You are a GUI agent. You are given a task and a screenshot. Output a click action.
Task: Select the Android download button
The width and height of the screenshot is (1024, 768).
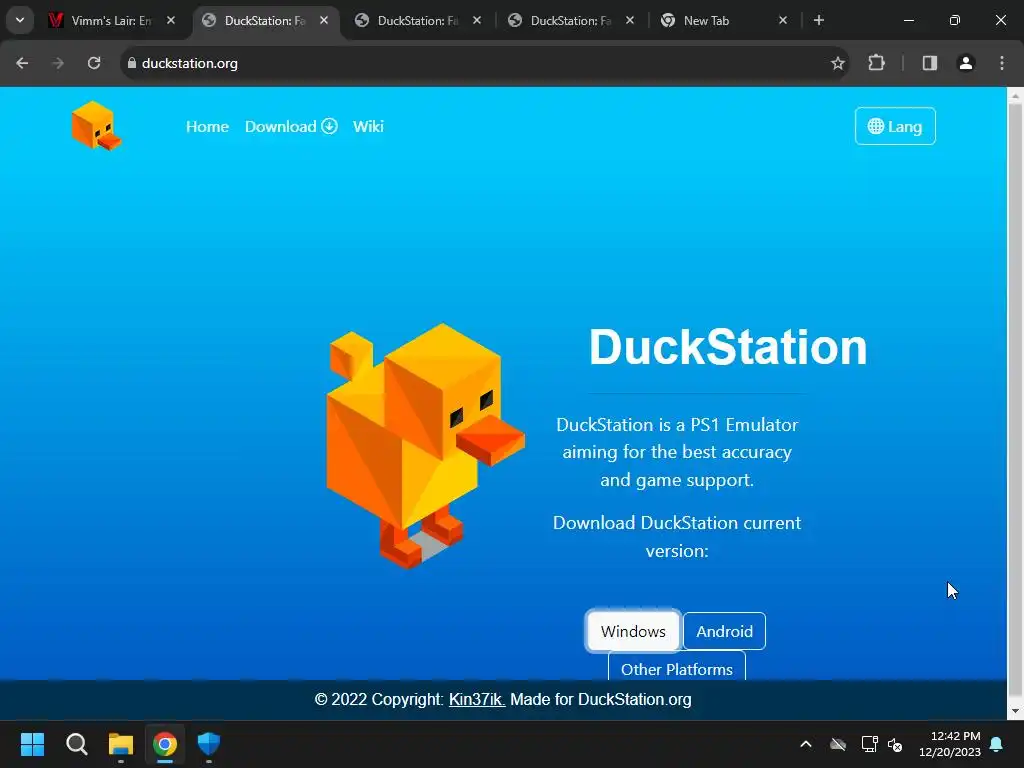(x=724, y=631)
